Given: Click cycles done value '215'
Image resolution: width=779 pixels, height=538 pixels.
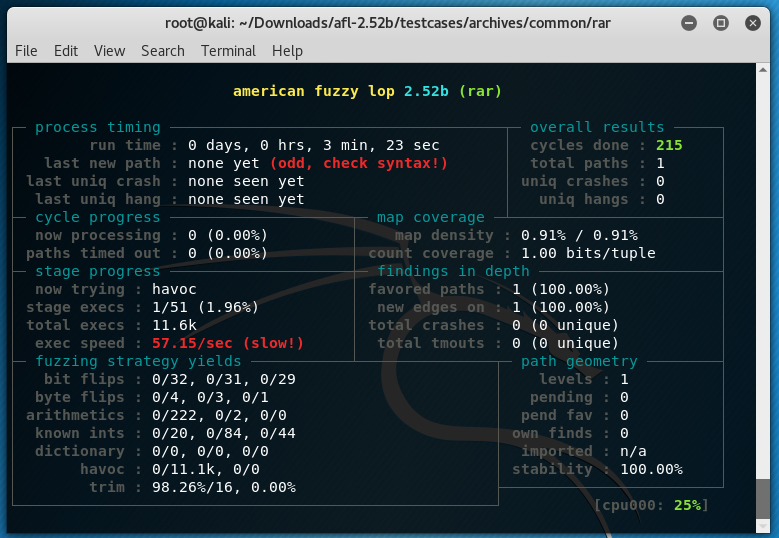Looking at the screenshot, I should [669, 145].
